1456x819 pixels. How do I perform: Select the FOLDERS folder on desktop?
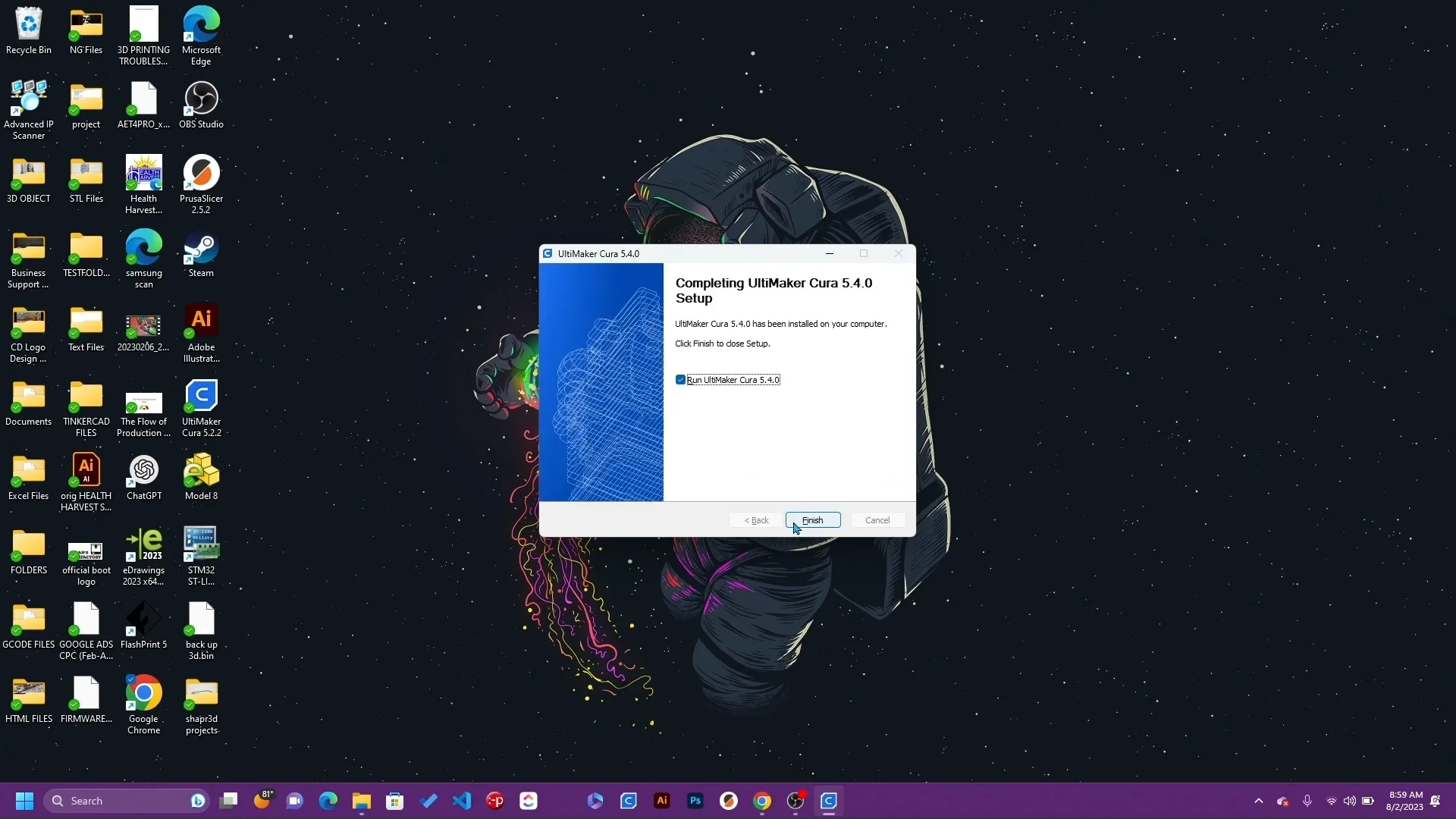tap(29, 551)
